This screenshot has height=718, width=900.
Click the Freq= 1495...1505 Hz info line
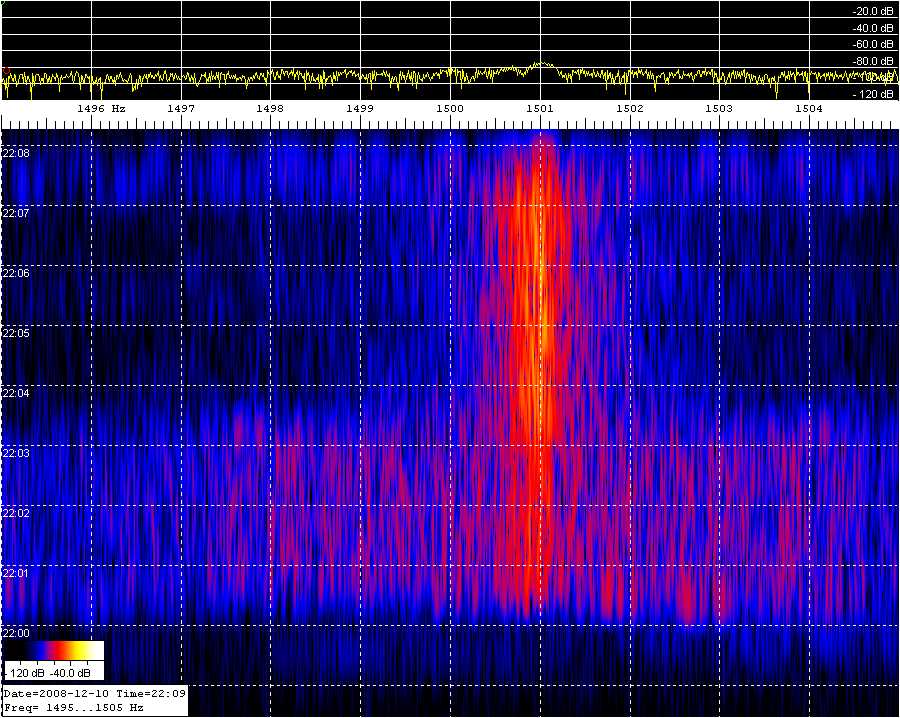click(x=74, y=707)
